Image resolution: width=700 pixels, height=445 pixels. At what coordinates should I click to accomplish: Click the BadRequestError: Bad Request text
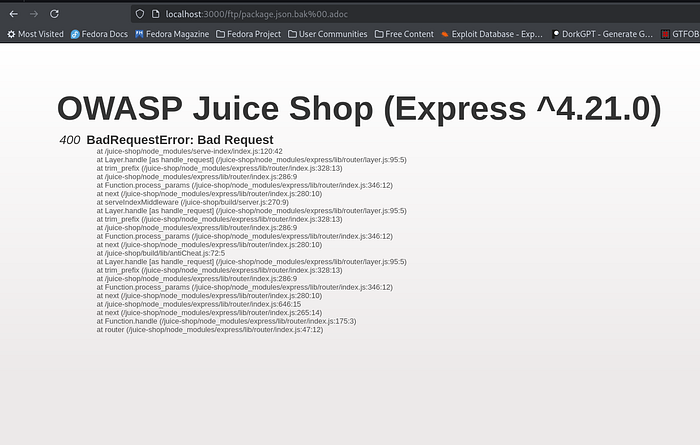point(180,140)
